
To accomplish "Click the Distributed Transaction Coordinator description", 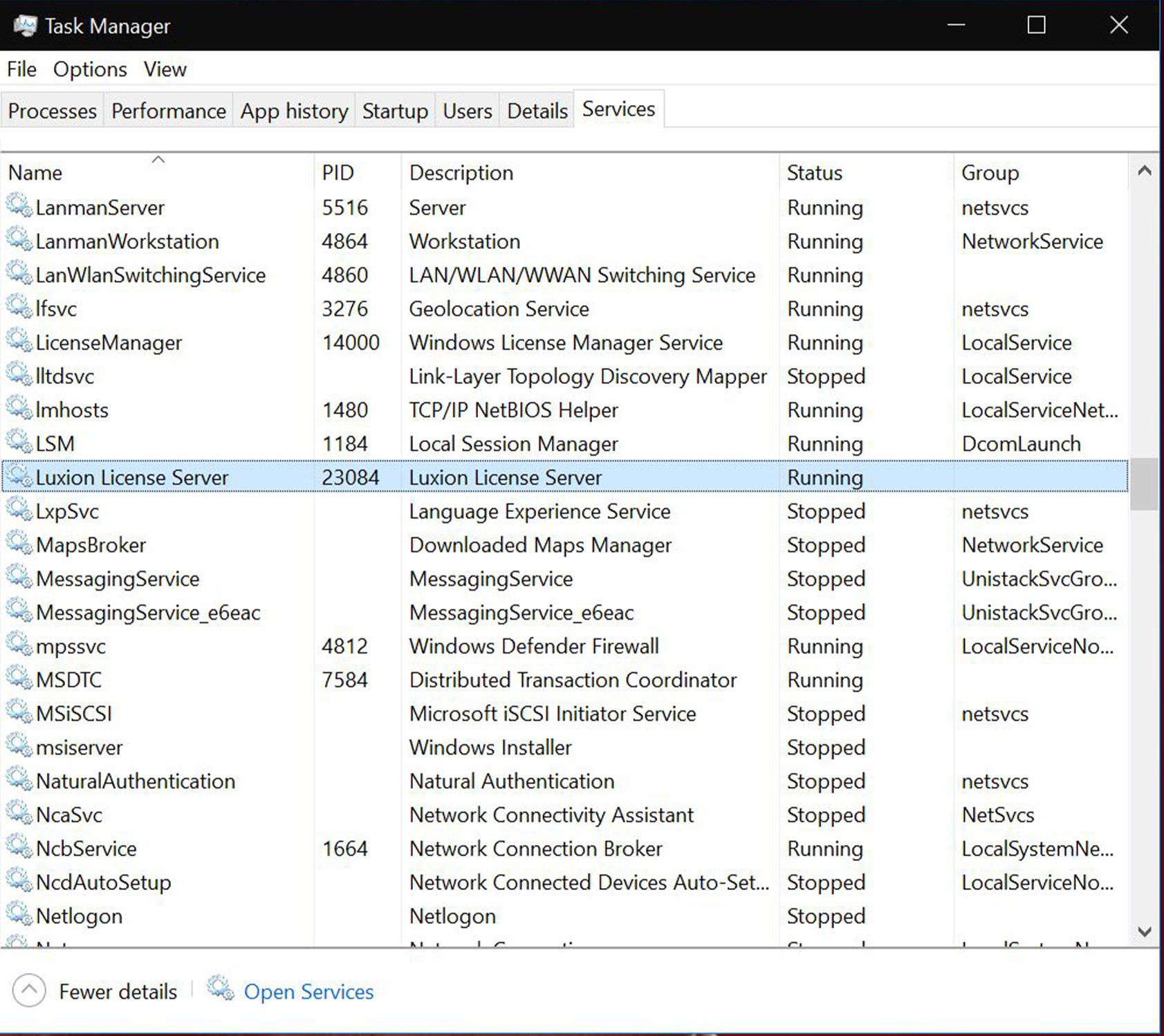I will point(573,680).
